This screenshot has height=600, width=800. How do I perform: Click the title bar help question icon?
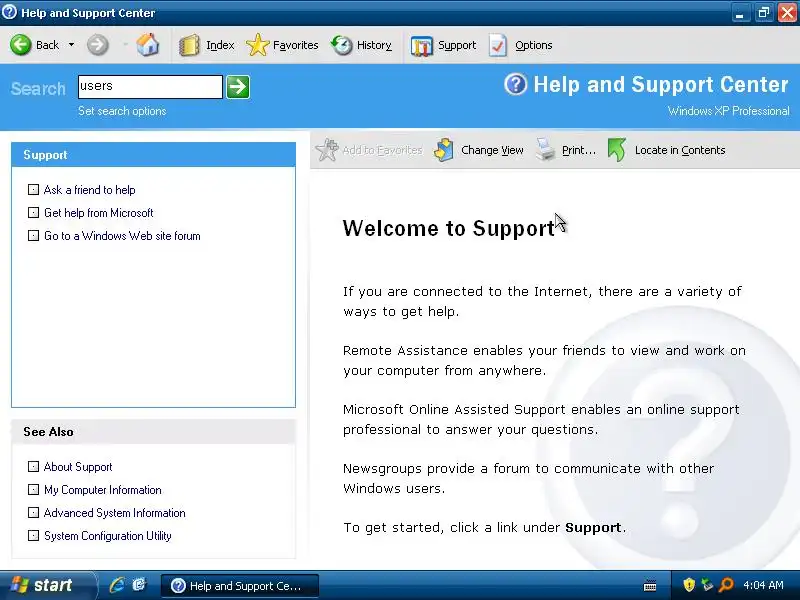(x=9, y=12)
